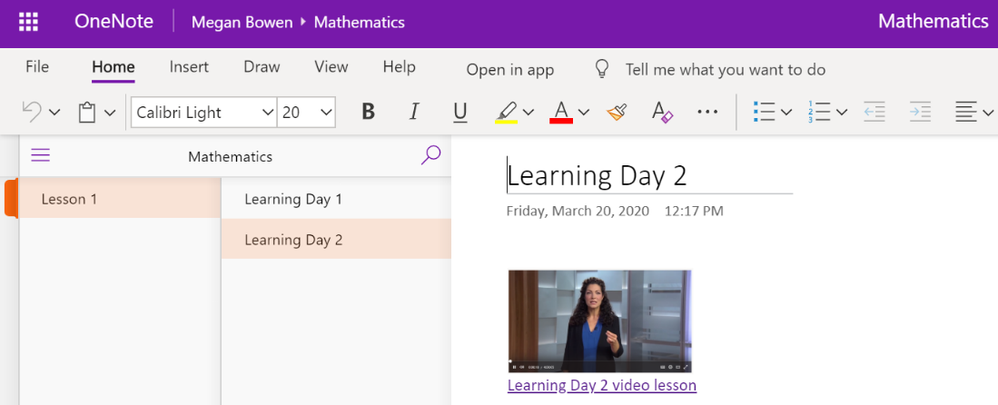Viewport: 998px width, 405px height.
Task: Click the paragraph alignment icon
Action: tap(966, 112)
